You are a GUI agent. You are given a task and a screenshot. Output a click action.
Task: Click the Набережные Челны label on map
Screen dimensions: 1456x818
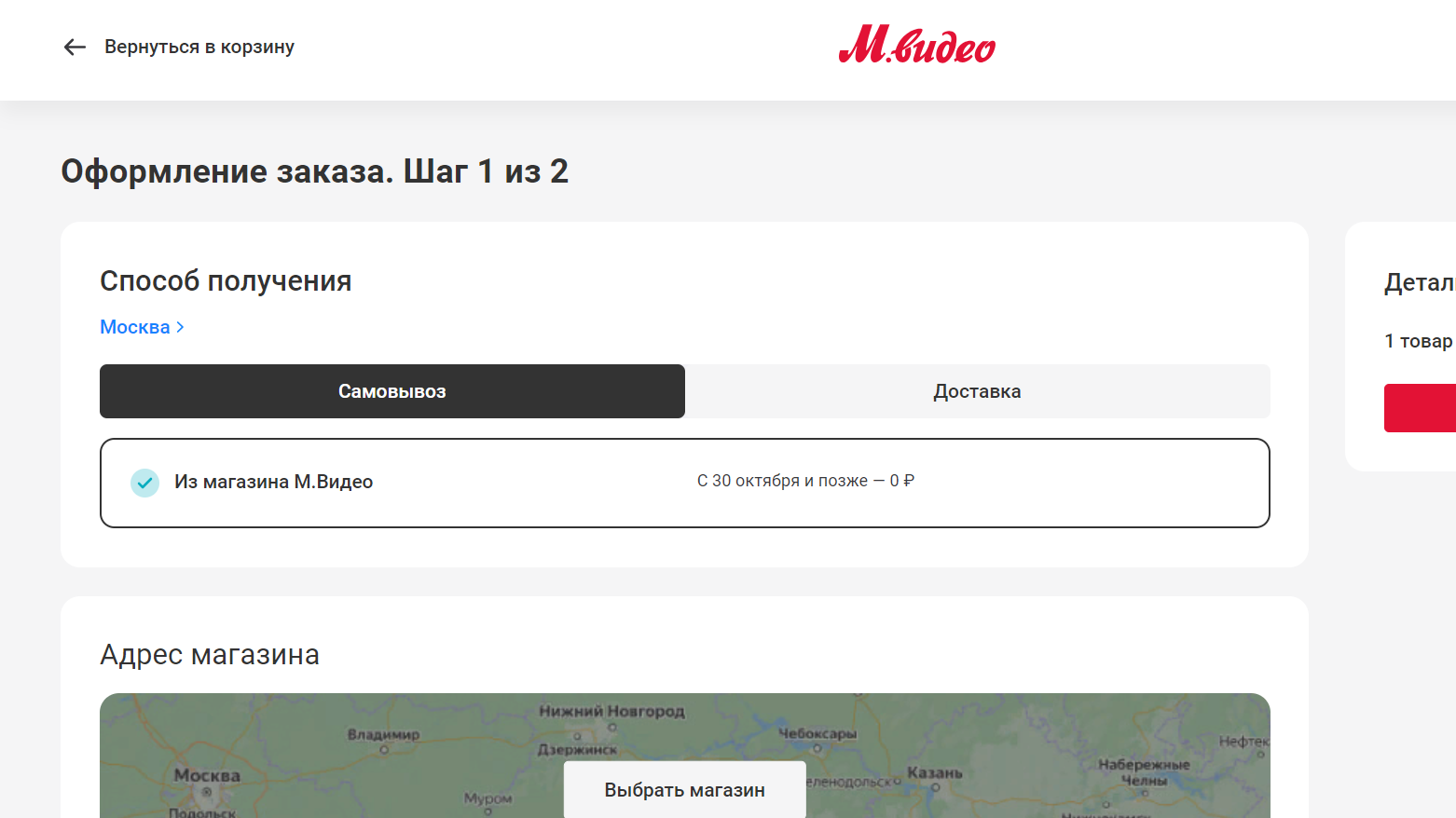[x=1144, y=772]
